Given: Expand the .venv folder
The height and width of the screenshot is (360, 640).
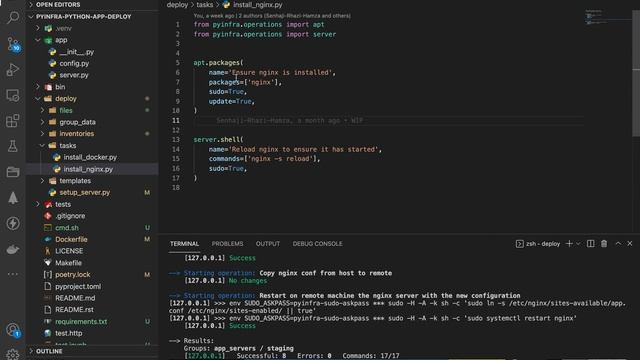Looking at the screenshot, I should [38, 28].
